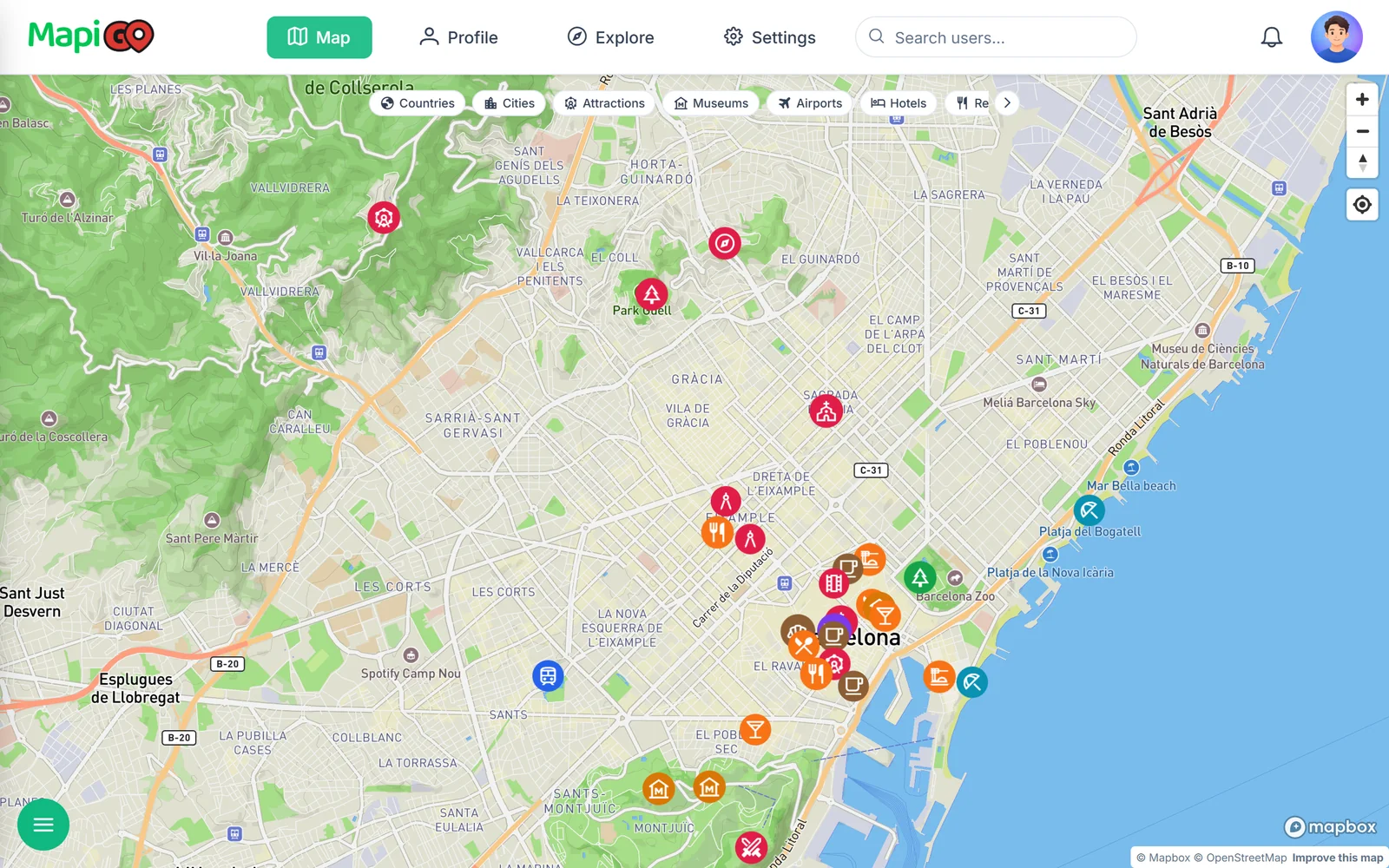Click the red film strip cinema marker
The height and width of the screenshot is (868, 1389).
834,583
